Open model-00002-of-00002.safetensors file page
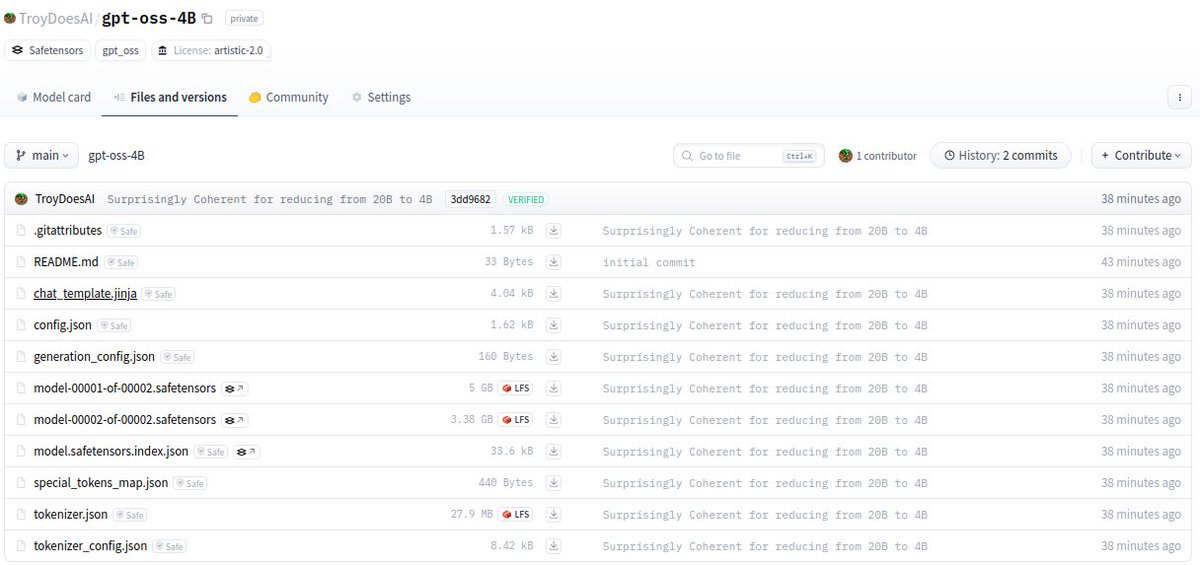Screen dimensions: 1200x565 tap(124, 419)
